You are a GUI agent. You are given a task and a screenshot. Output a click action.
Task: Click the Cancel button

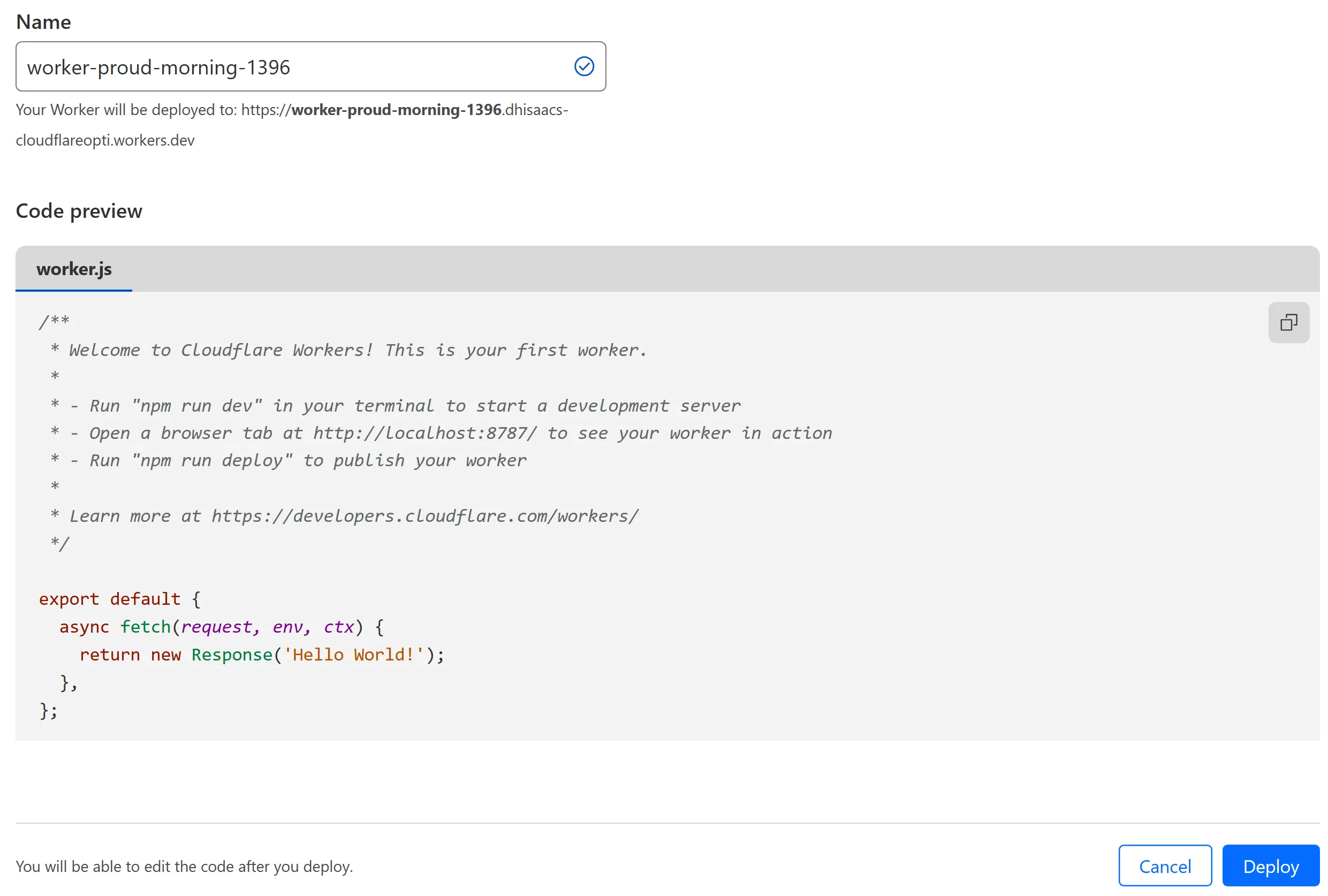pos(1164,866)
